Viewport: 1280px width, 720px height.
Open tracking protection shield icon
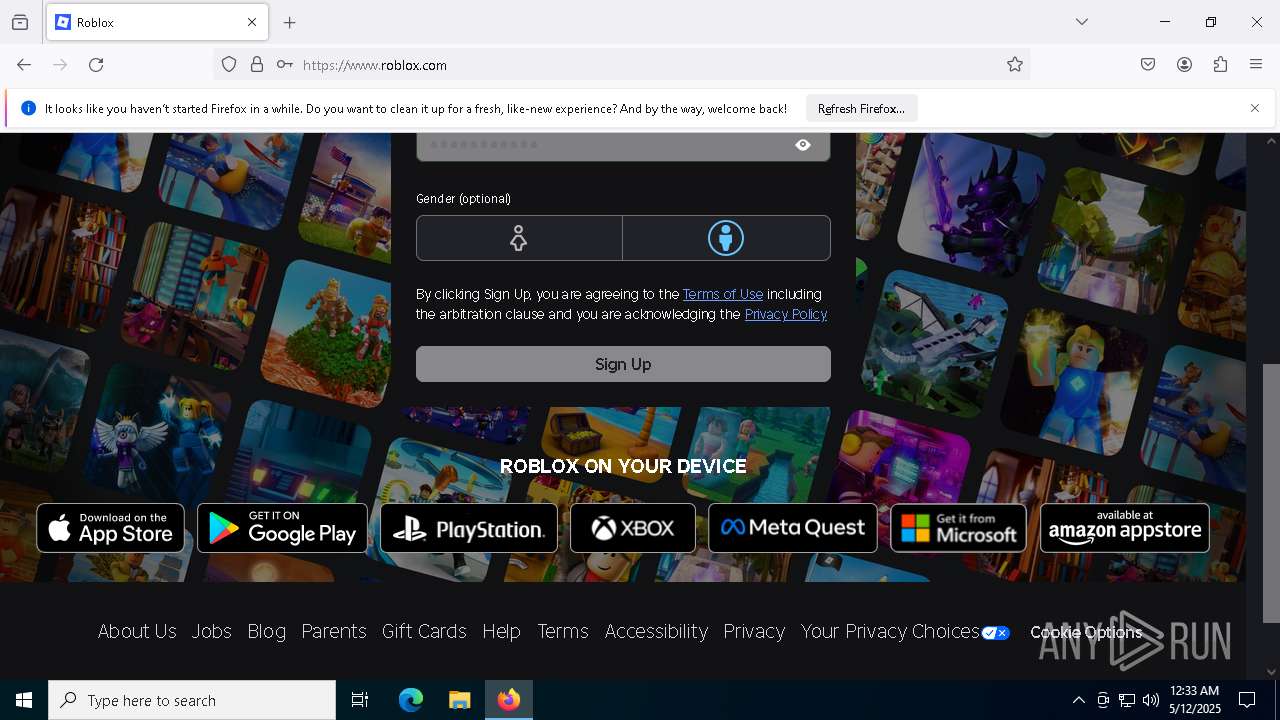tap(229, 65)
